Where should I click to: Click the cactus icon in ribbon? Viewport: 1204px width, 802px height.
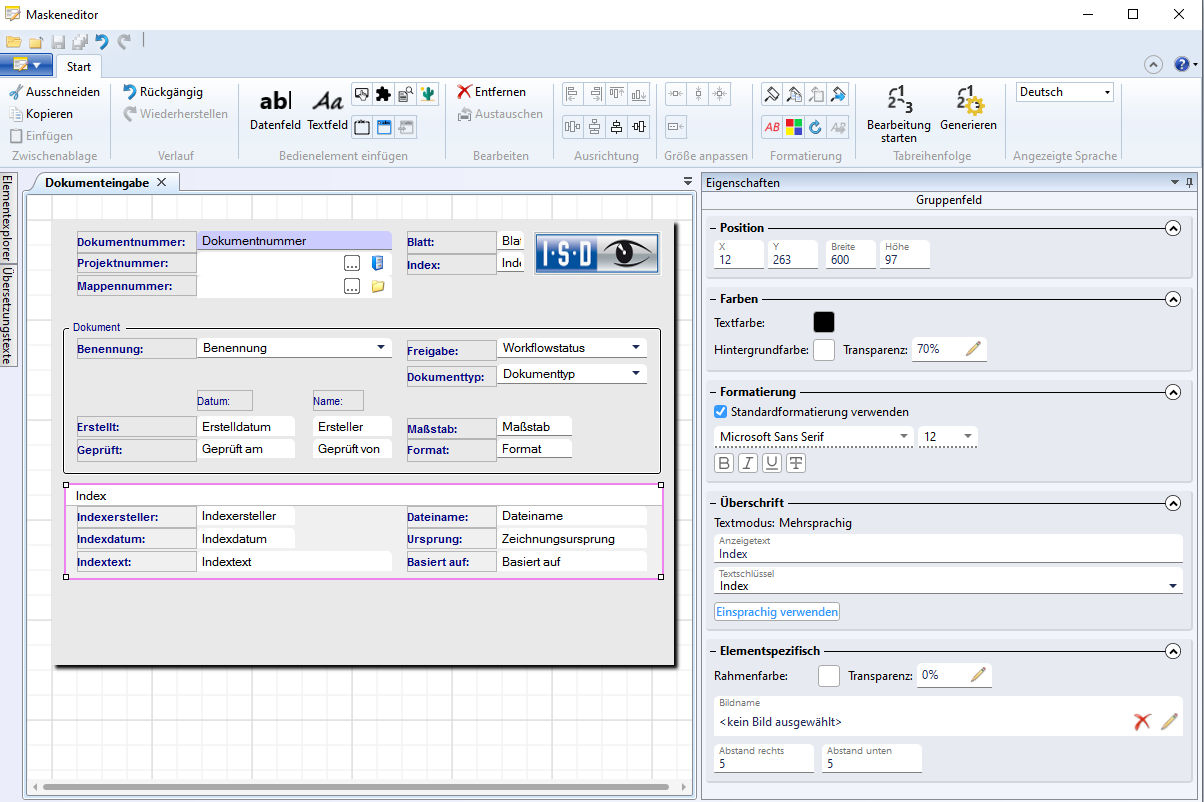[428, 94]
